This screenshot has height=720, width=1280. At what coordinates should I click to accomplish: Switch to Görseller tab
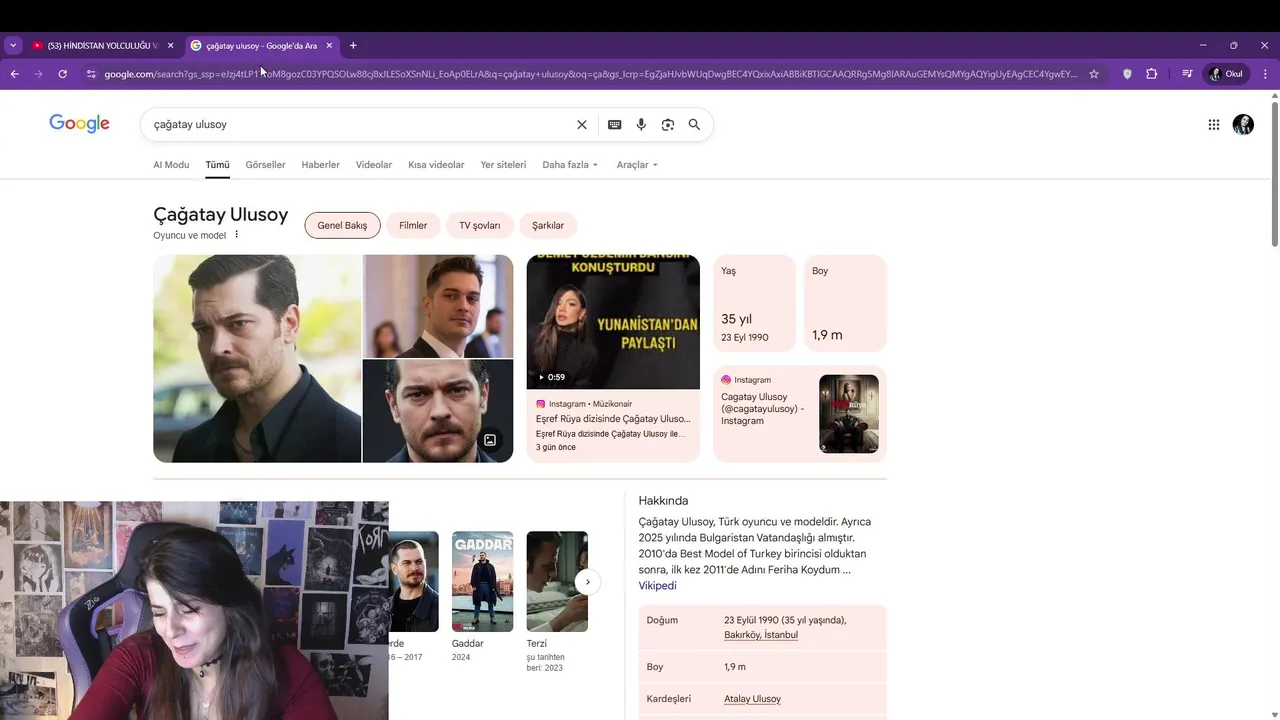(x=265, y=165)
